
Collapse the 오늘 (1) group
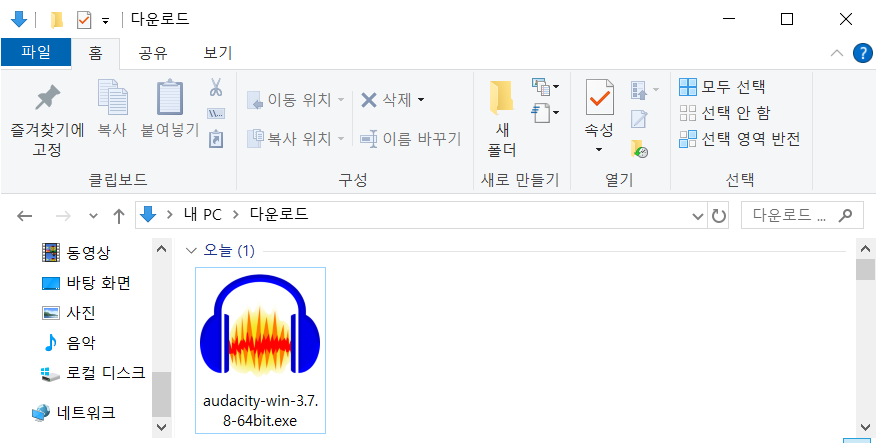[x=191, y=251]
